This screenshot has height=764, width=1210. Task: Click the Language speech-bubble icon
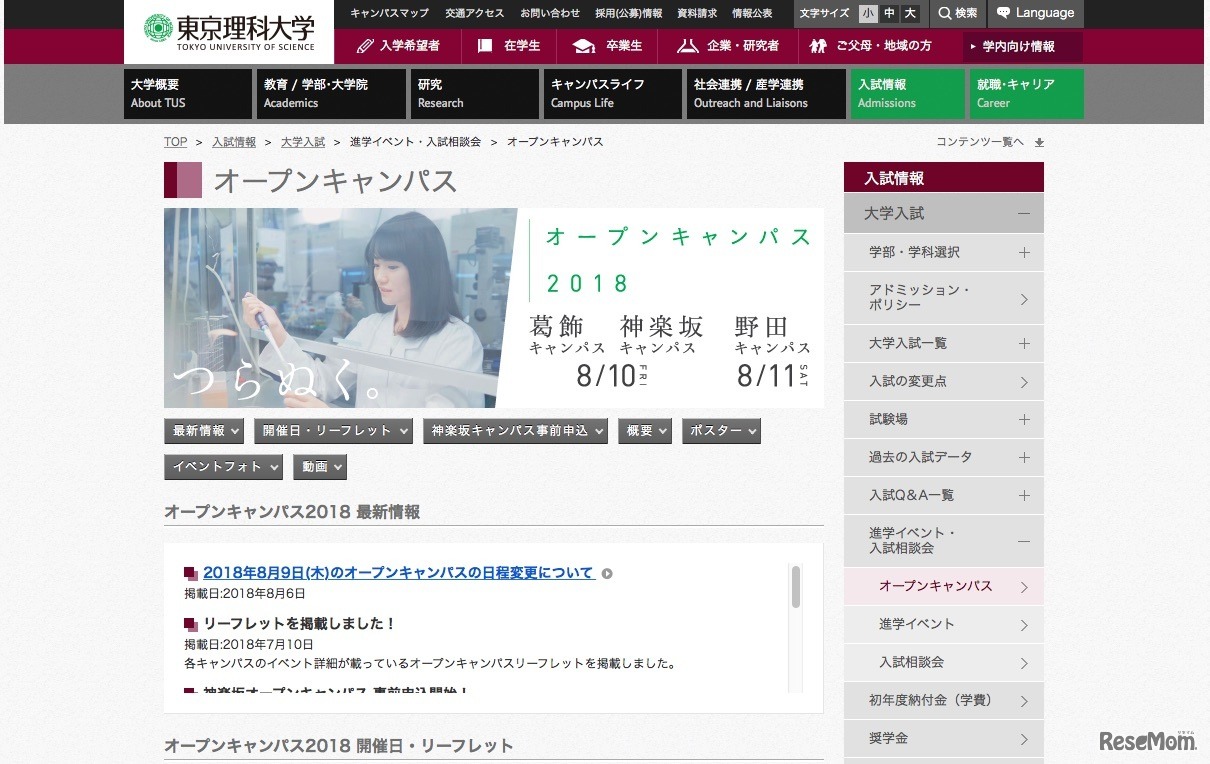coord(1001,13)
